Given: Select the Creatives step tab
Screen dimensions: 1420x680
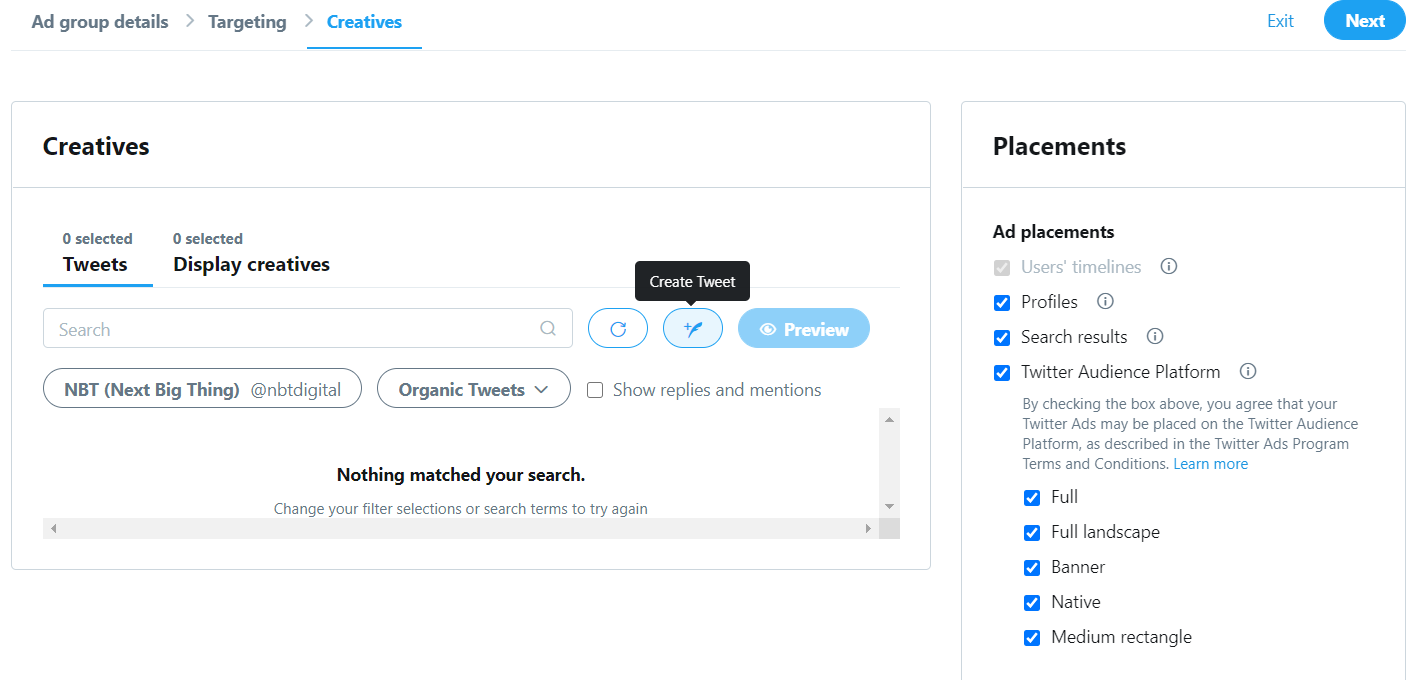Looking at the screenshot, I should point(364,21).
